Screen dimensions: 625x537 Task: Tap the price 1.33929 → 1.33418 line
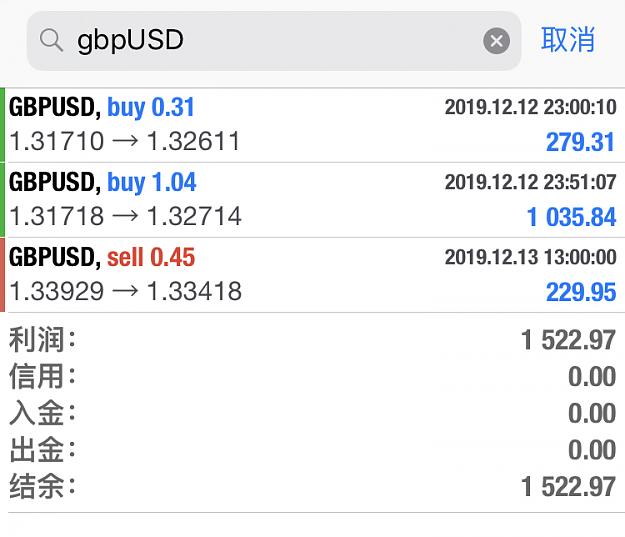[125, 291]
